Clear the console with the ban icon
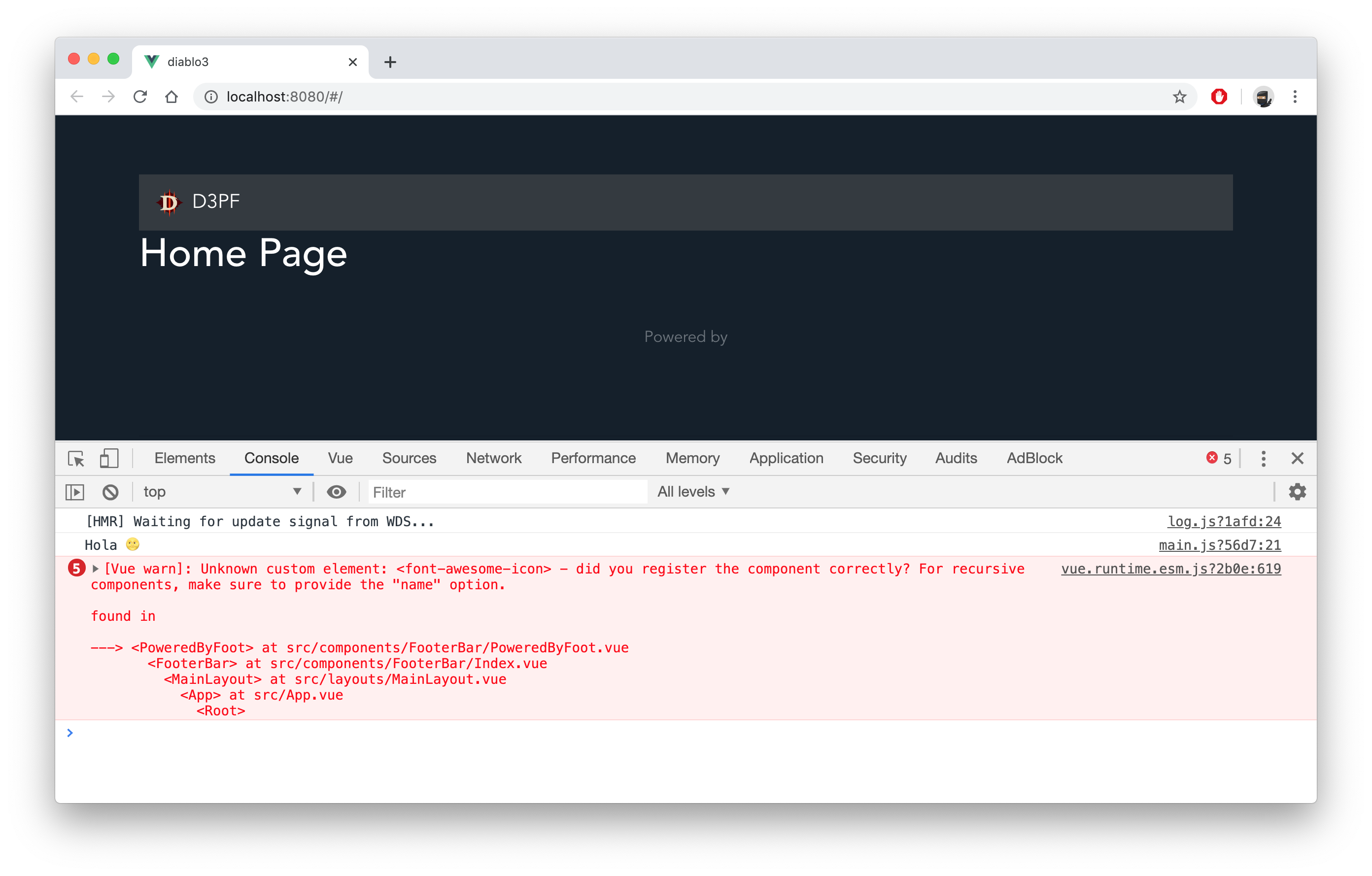 pyautogui.click(x=110, y=492)
